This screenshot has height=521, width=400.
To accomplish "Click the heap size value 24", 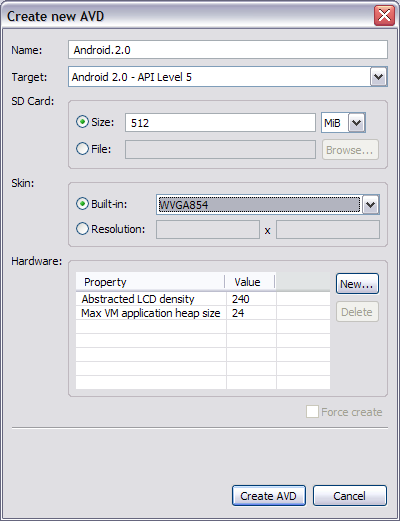I will click(x=251, y=313).
